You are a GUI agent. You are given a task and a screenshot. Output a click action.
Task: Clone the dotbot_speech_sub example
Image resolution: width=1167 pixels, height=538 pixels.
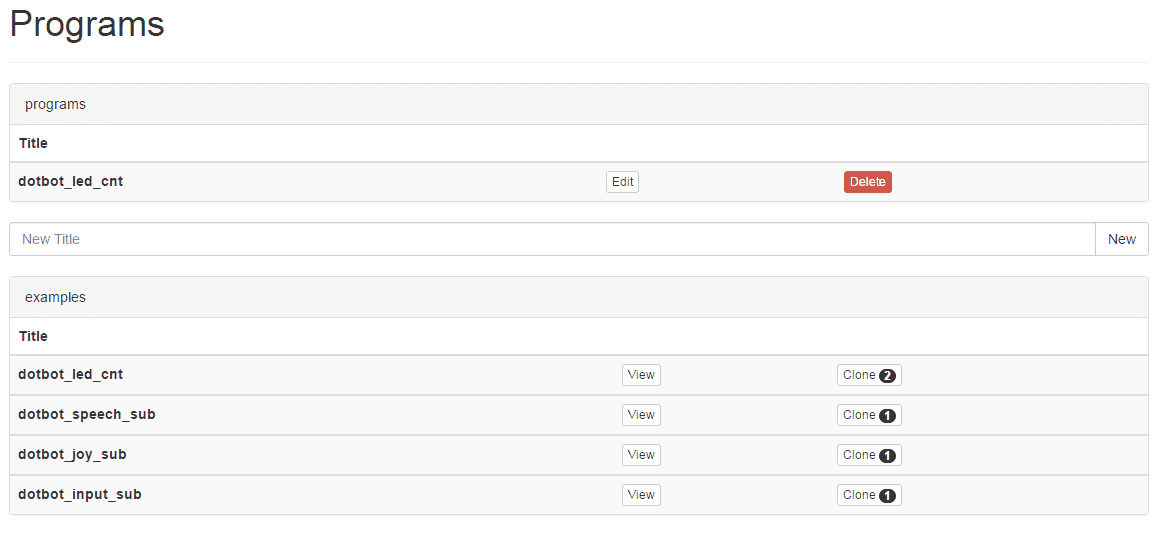868,415
